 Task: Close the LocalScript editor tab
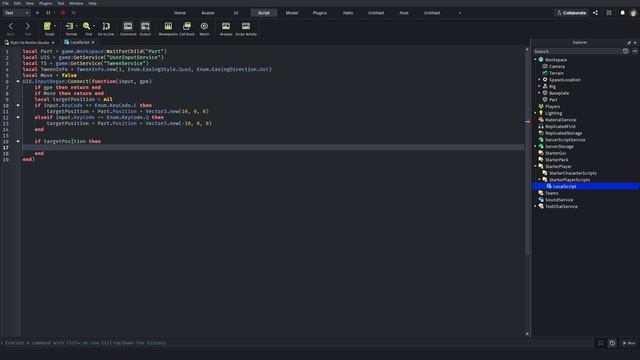pyautogui.click(x=93, y=42)
